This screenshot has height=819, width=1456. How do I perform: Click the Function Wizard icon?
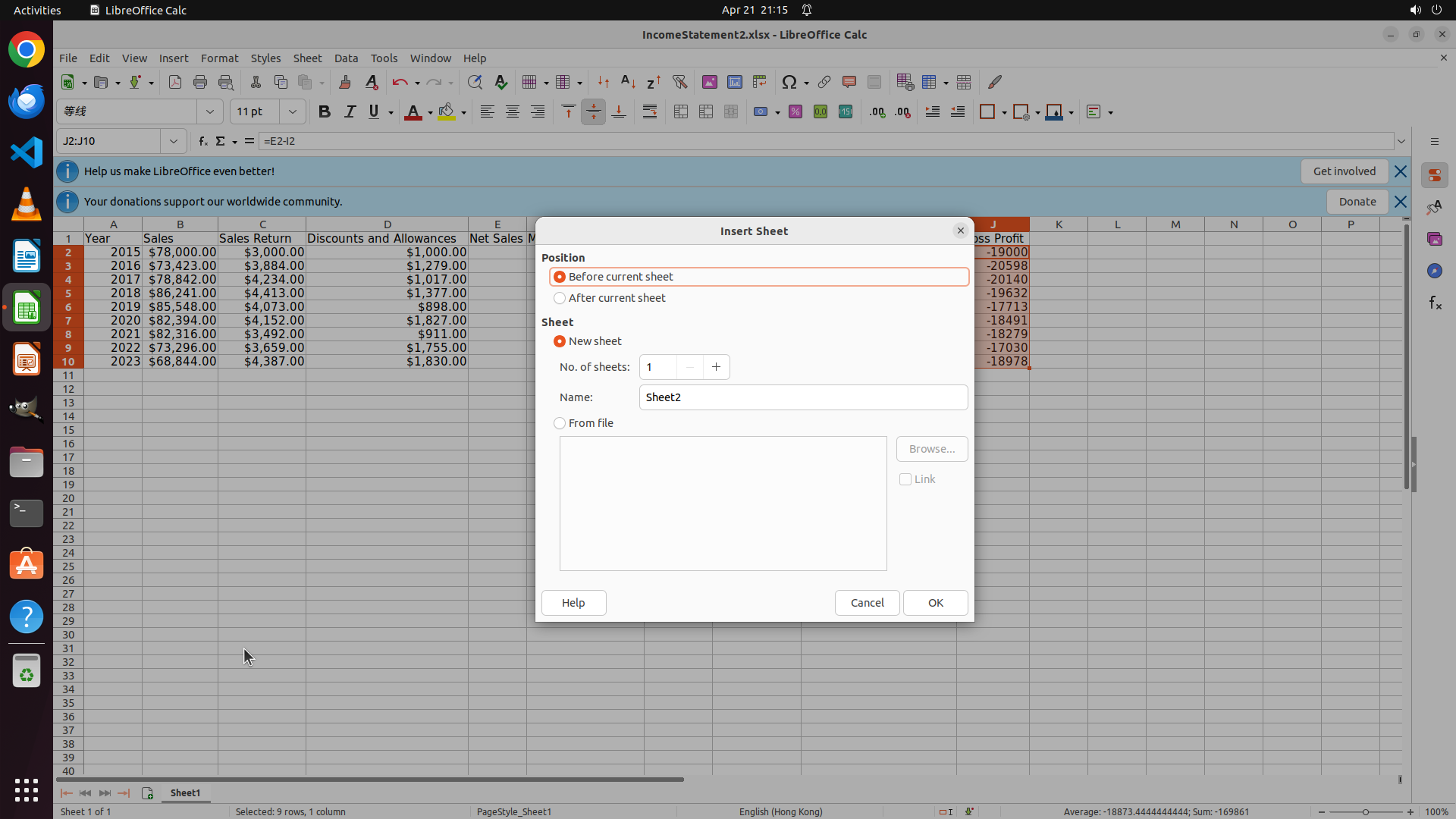coord(202,141)
